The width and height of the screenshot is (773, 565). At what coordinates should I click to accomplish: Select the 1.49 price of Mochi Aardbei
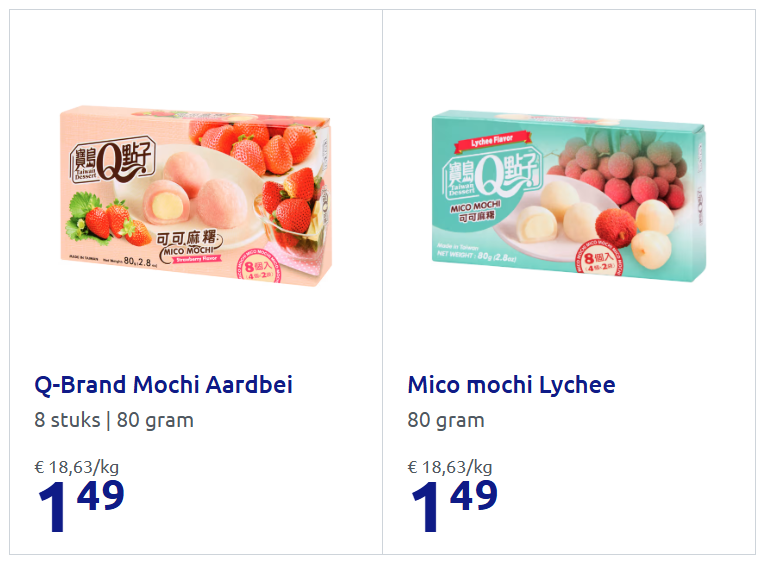80,505
